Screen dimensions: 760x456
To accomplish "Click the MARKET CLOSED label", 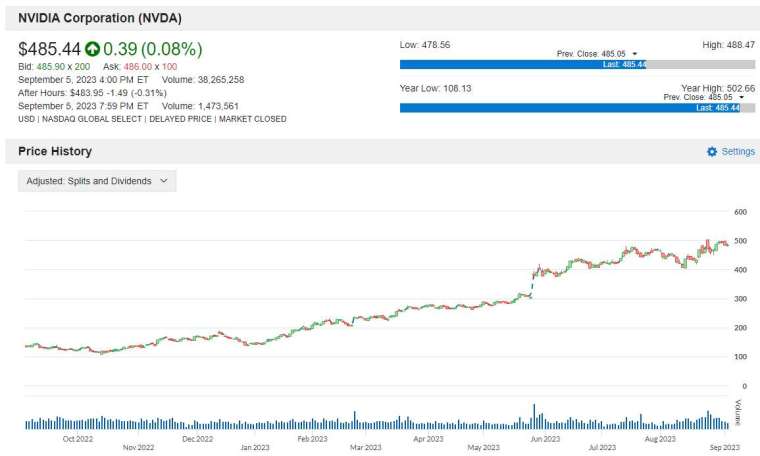I will click(253, 119).
